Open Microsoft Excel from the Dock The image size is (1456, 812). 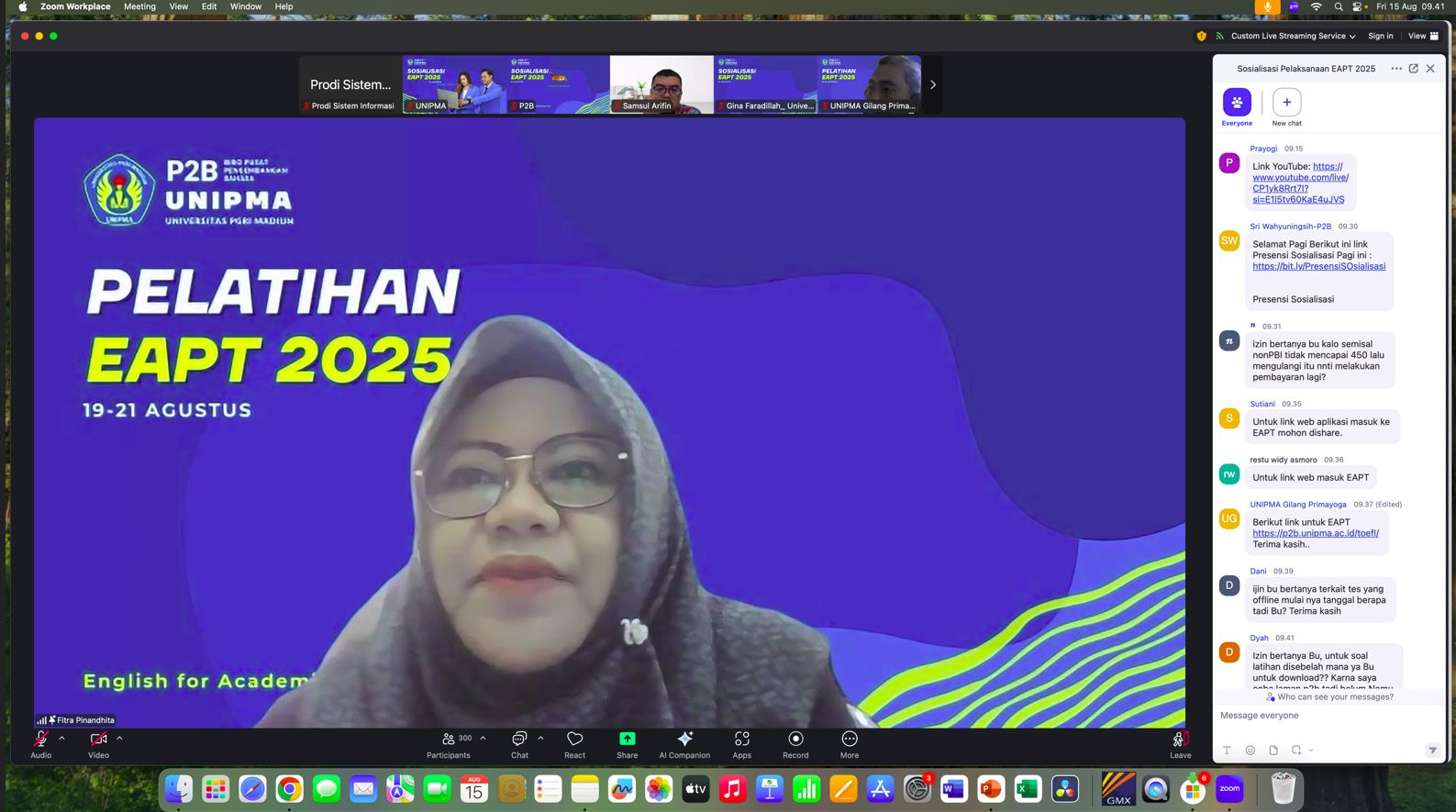tap(1028, 789)
